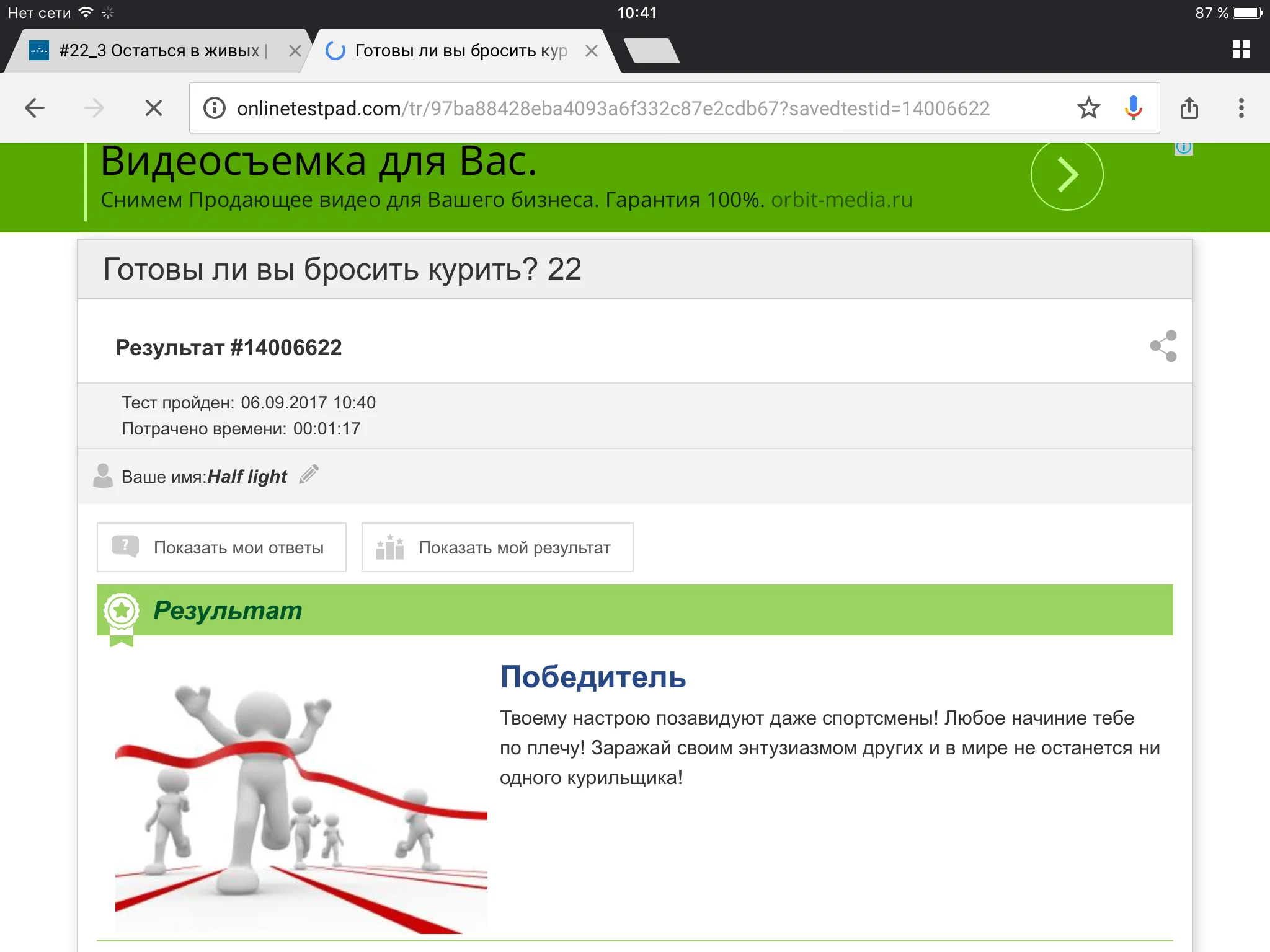Close the '#22_3 Остаться в живых' tab
The image size is (1270, 952).
(x=295, y=51)
